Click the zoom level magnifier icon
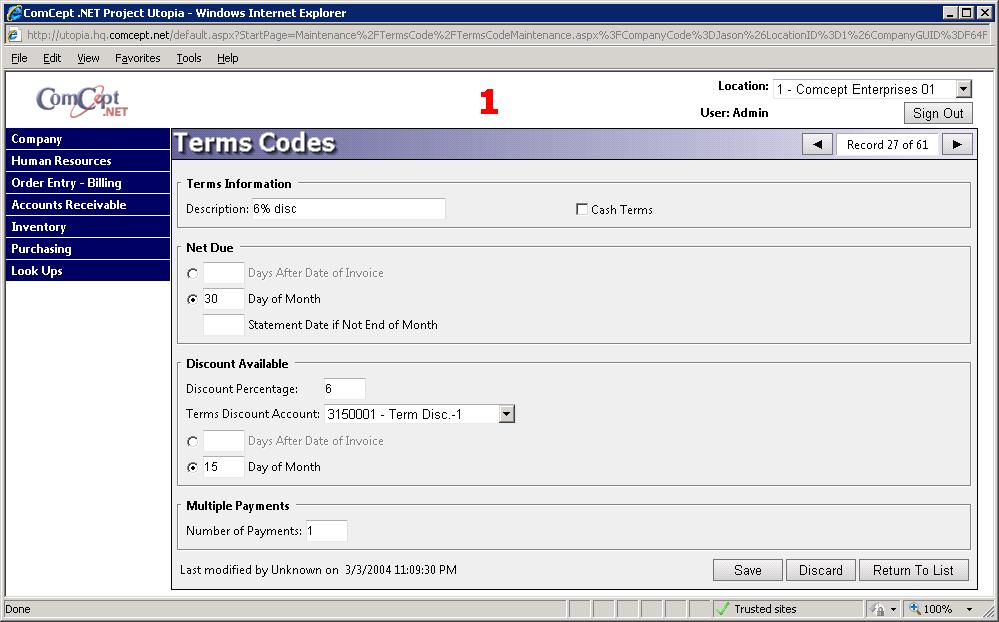 pyautogui.click(x=914, y=609)
